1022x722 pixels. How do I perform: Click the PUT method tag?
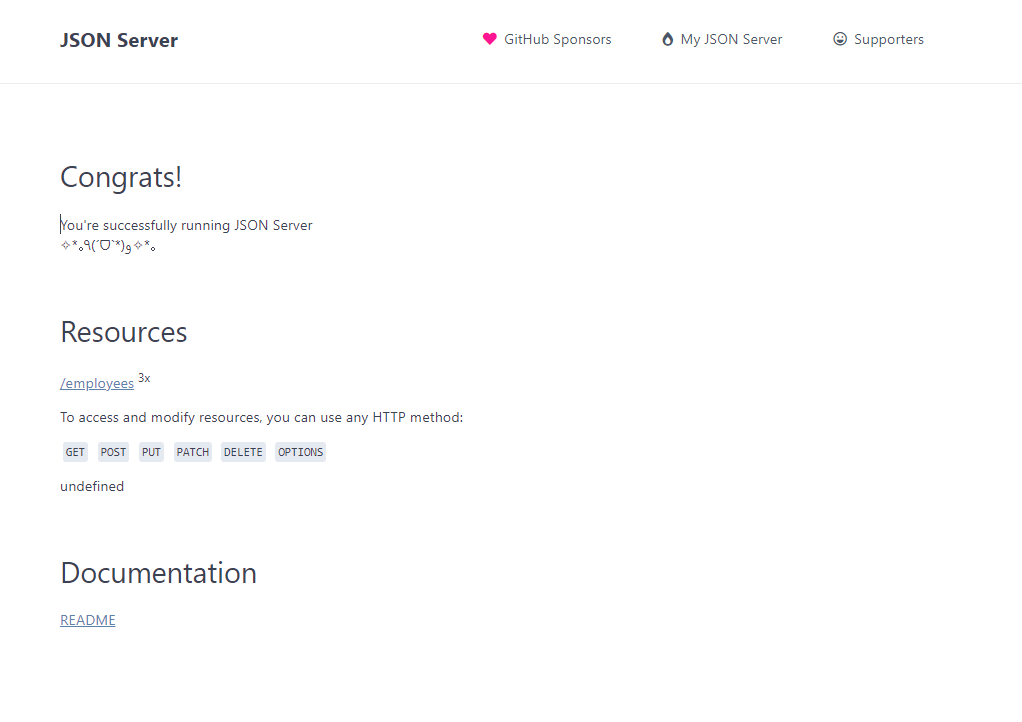tap(151, 452)
